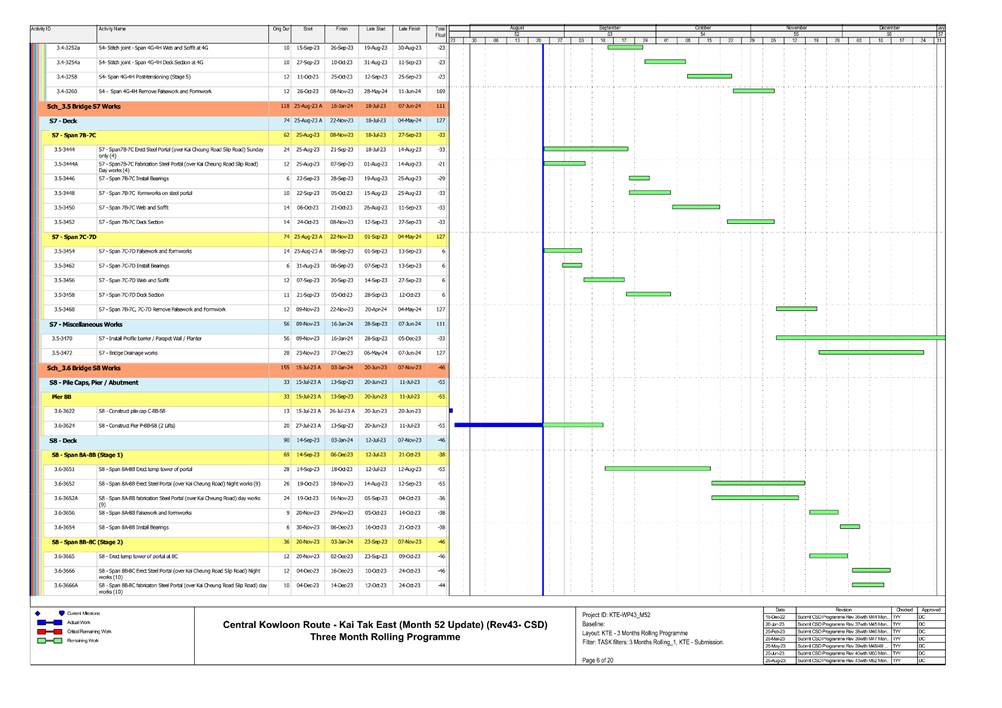Click the green Remaining Work legend icon
The width and height of the screenshot is (1002, 708).
tap(49, 642)
